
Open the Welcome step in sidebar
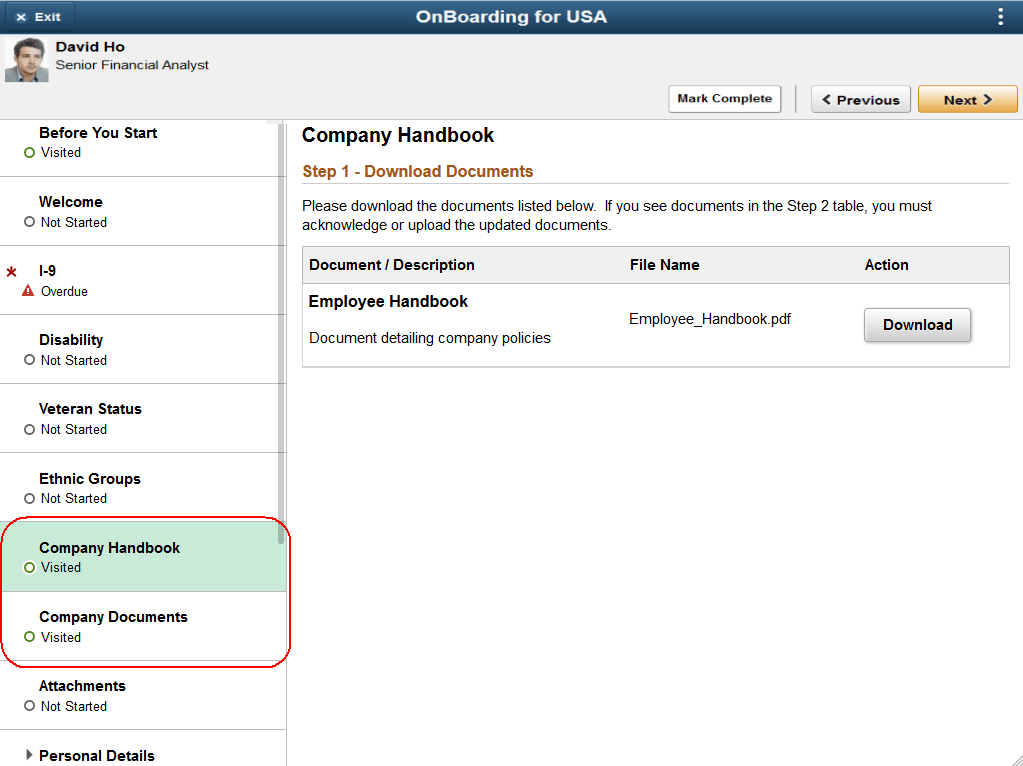[70, 202]
